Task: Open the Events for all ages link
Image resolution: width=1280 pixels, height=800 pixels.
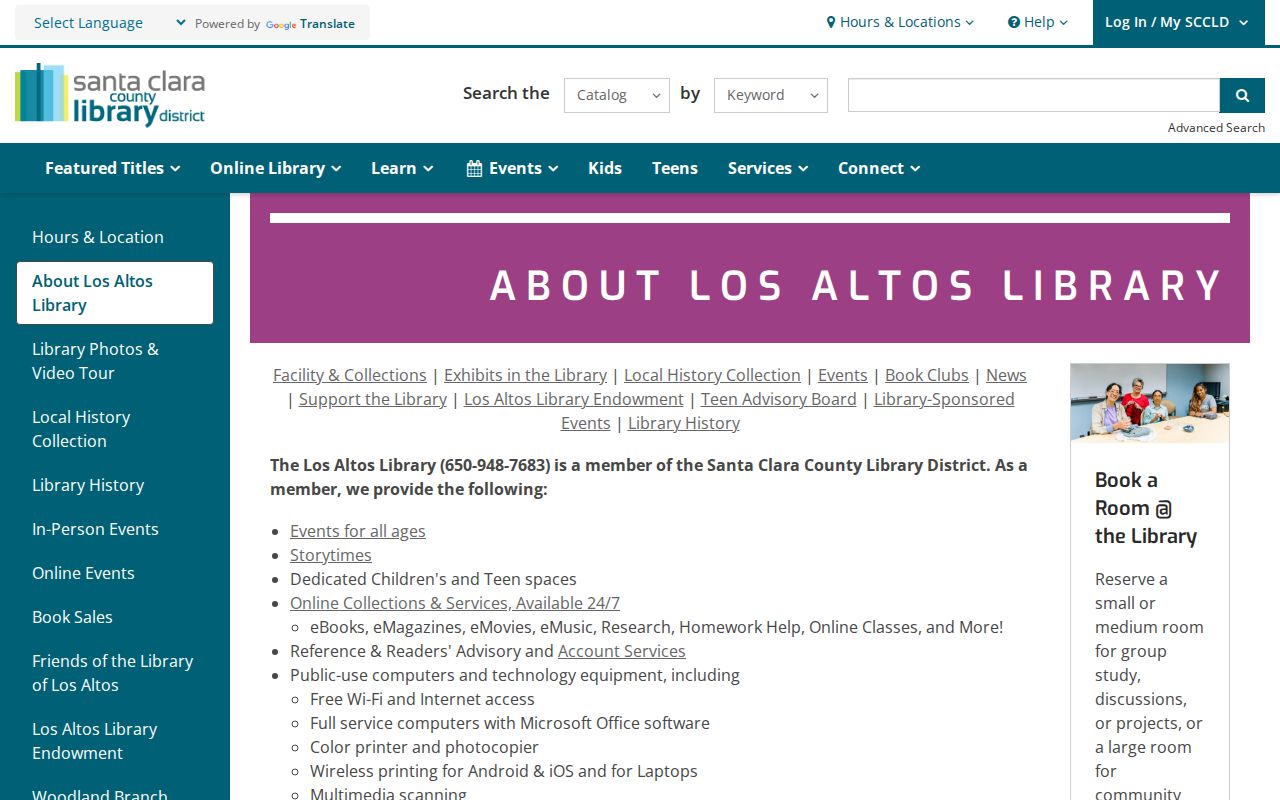Action: pyautogui.click(x=358, y=531)
